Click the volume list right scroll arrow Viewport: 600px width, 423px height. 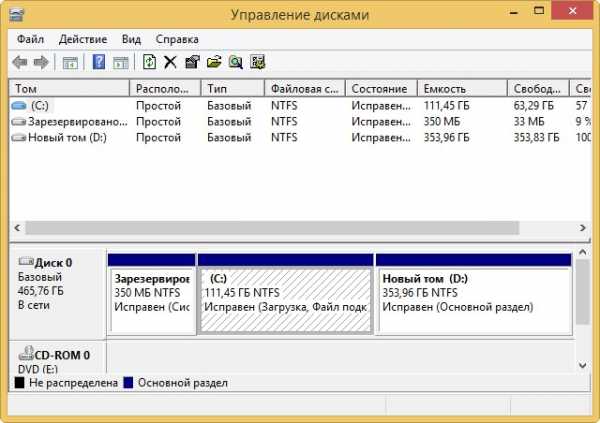pos(582,228)
